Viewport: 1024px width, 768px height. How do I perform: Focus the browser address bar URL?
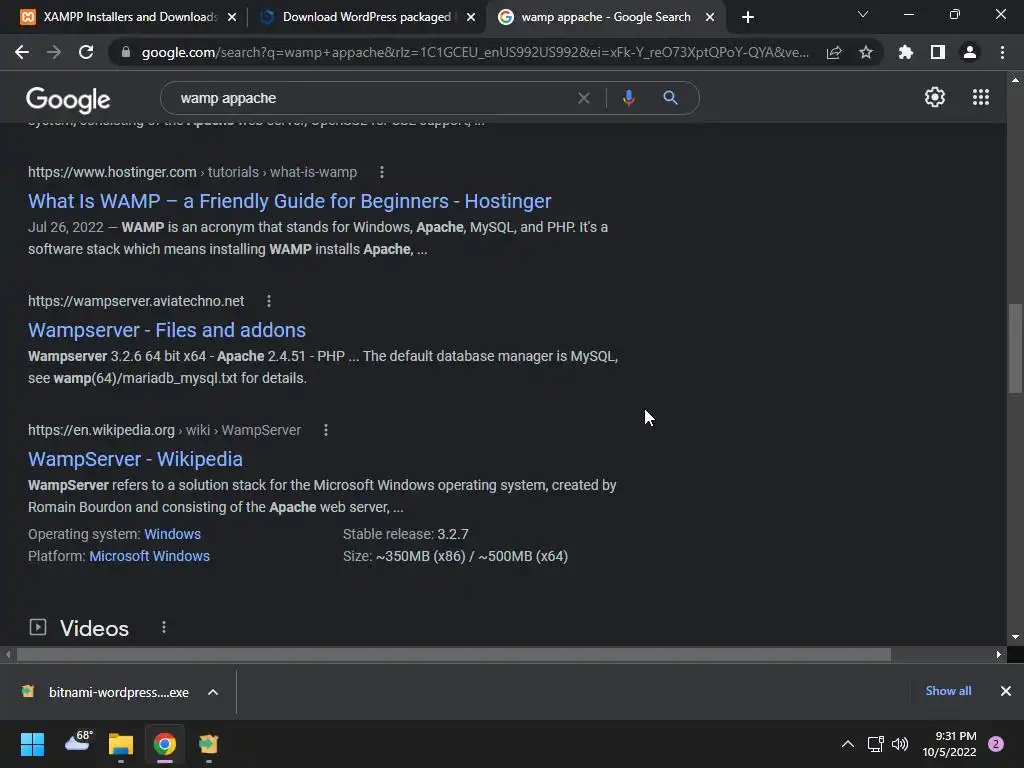click(x=475, y=52)
